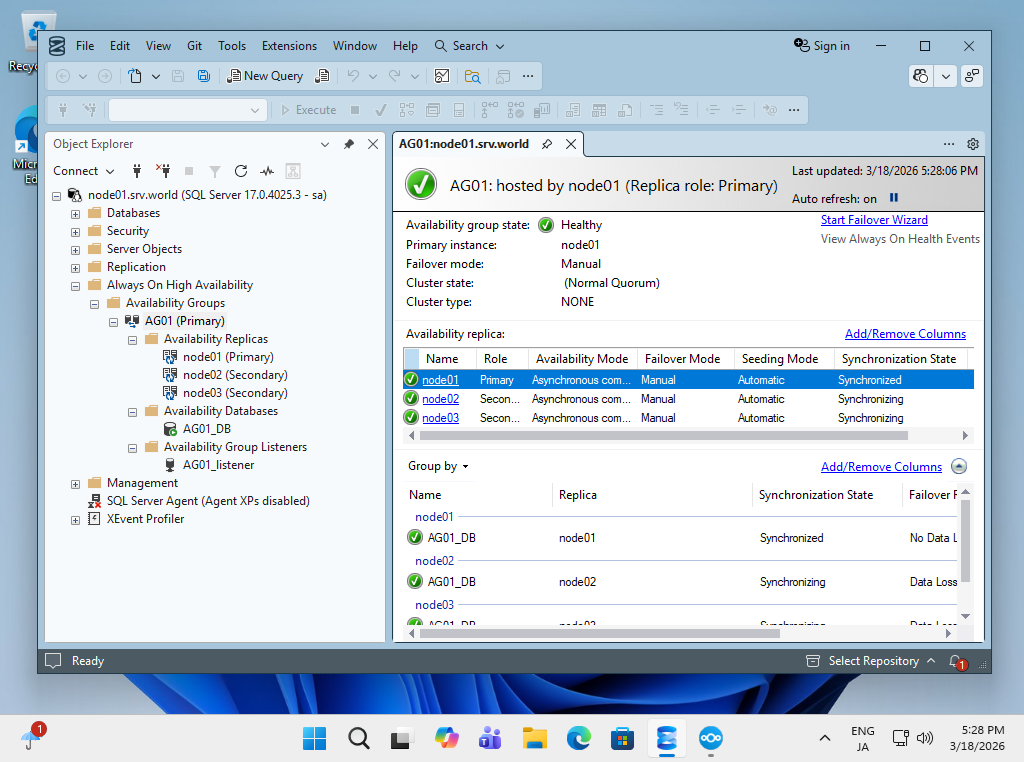Open the View menu
Viewport: 1024px width, 762px height.
coord(158,46)
